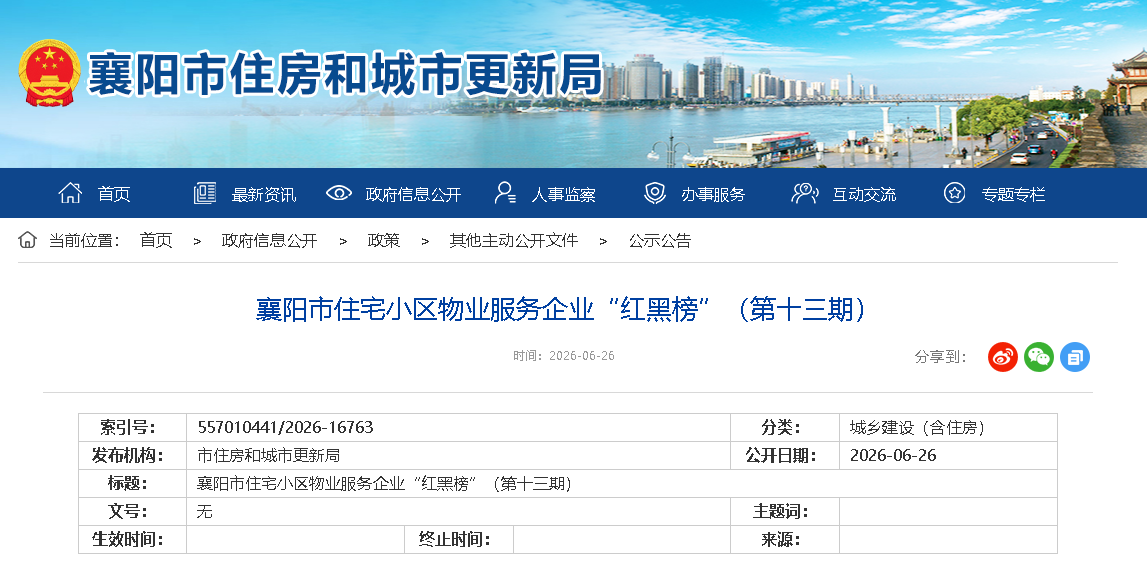Click publisher value 市住房和城市更新局

(x=268, y=456)
